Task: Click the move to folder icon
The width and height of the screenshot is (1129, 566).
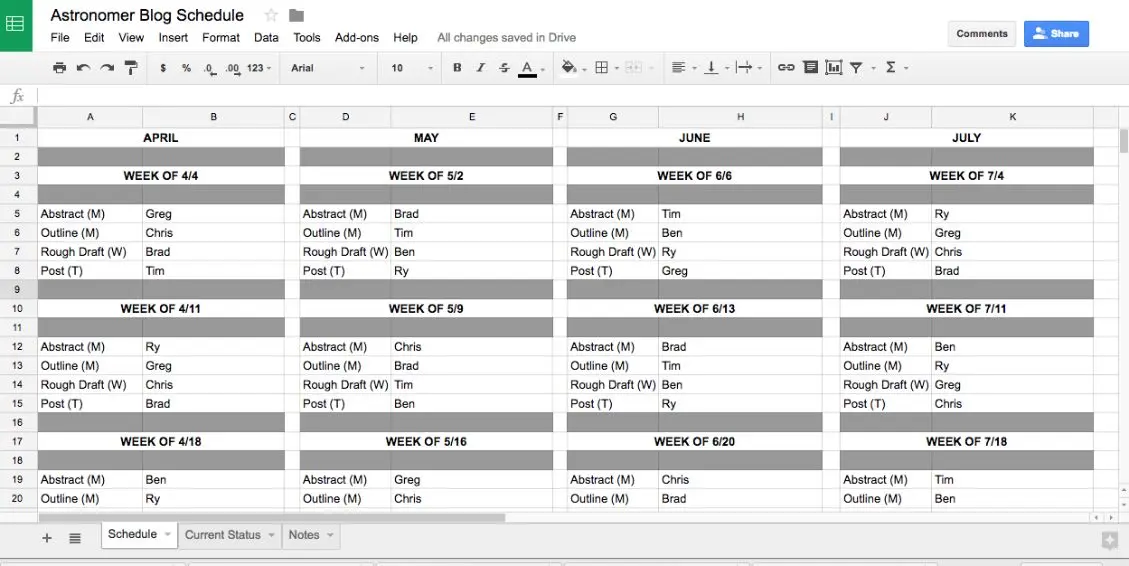Action: click(x=296, y=15)
